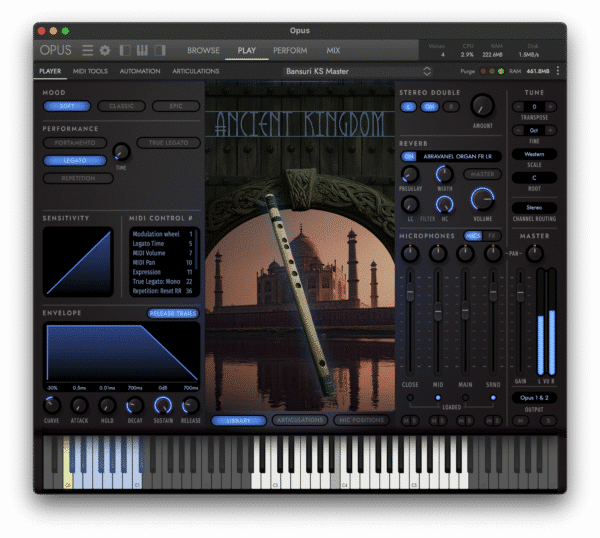The height and width of the screenshot is (538, 600).
Task: Select the Soft mood
Action: [67, 106]
